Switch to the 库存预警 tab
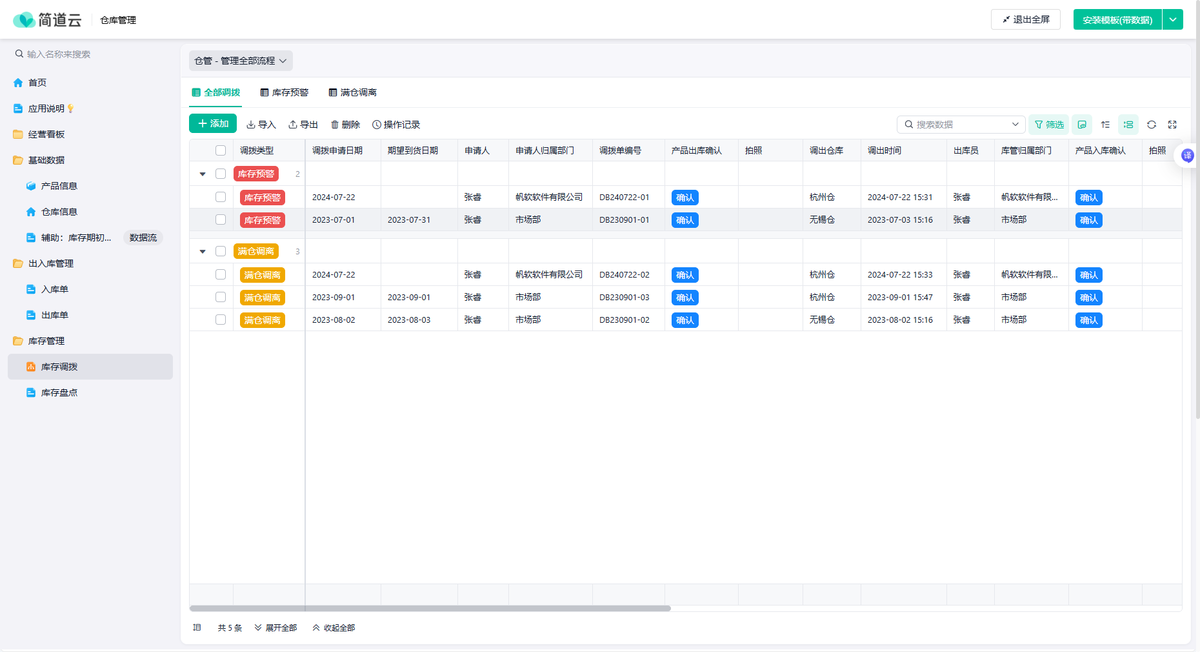Image resolution: width=1200 pixels, height=652 pixels. [284, 92]
